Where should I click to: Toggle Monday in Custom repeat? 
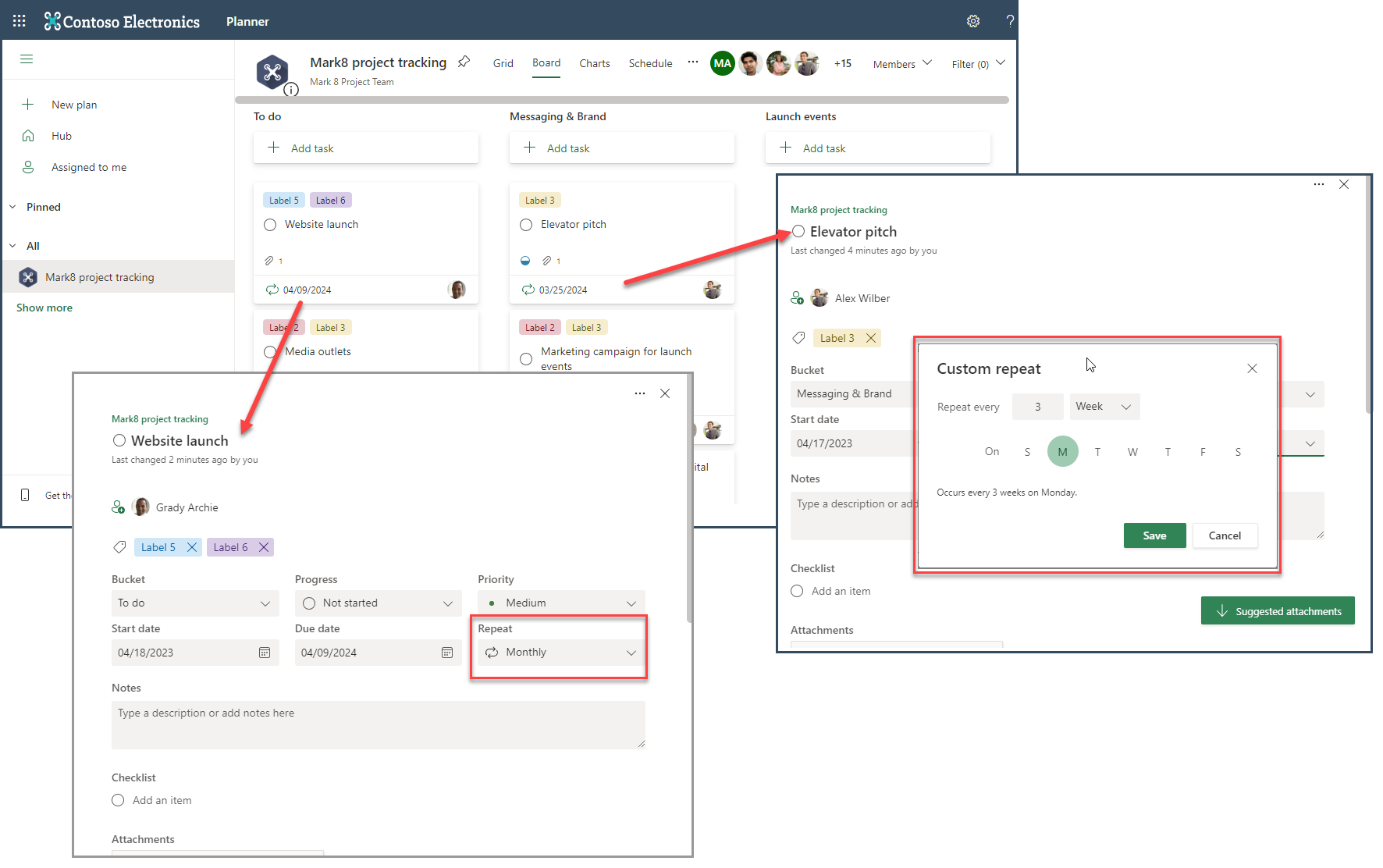tap(1062, 452)
